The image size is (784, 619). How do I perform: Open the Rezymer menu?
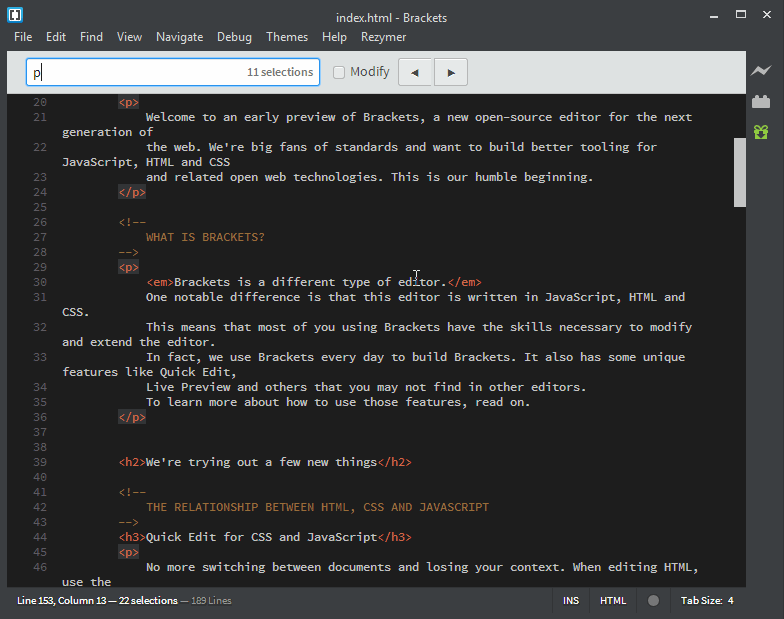[383, 37]
